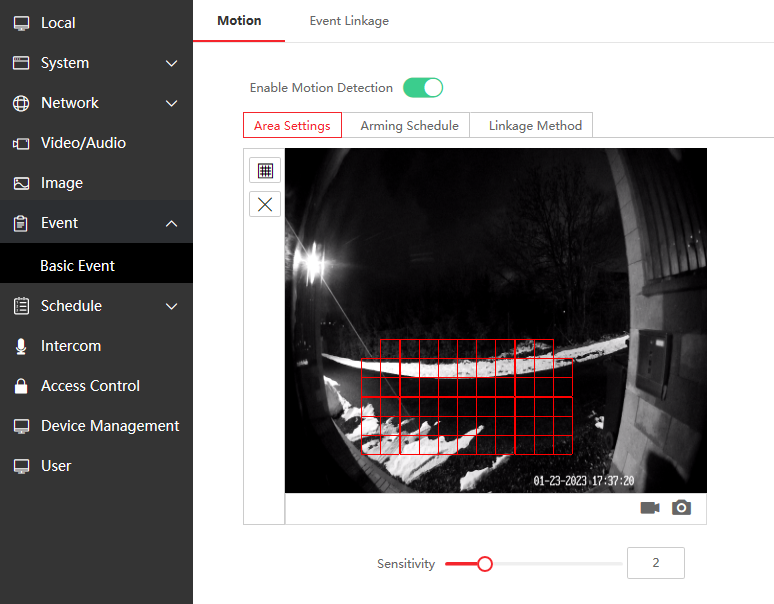
Task: Click the snapshot capture camera icon
Action: (681, 508)
